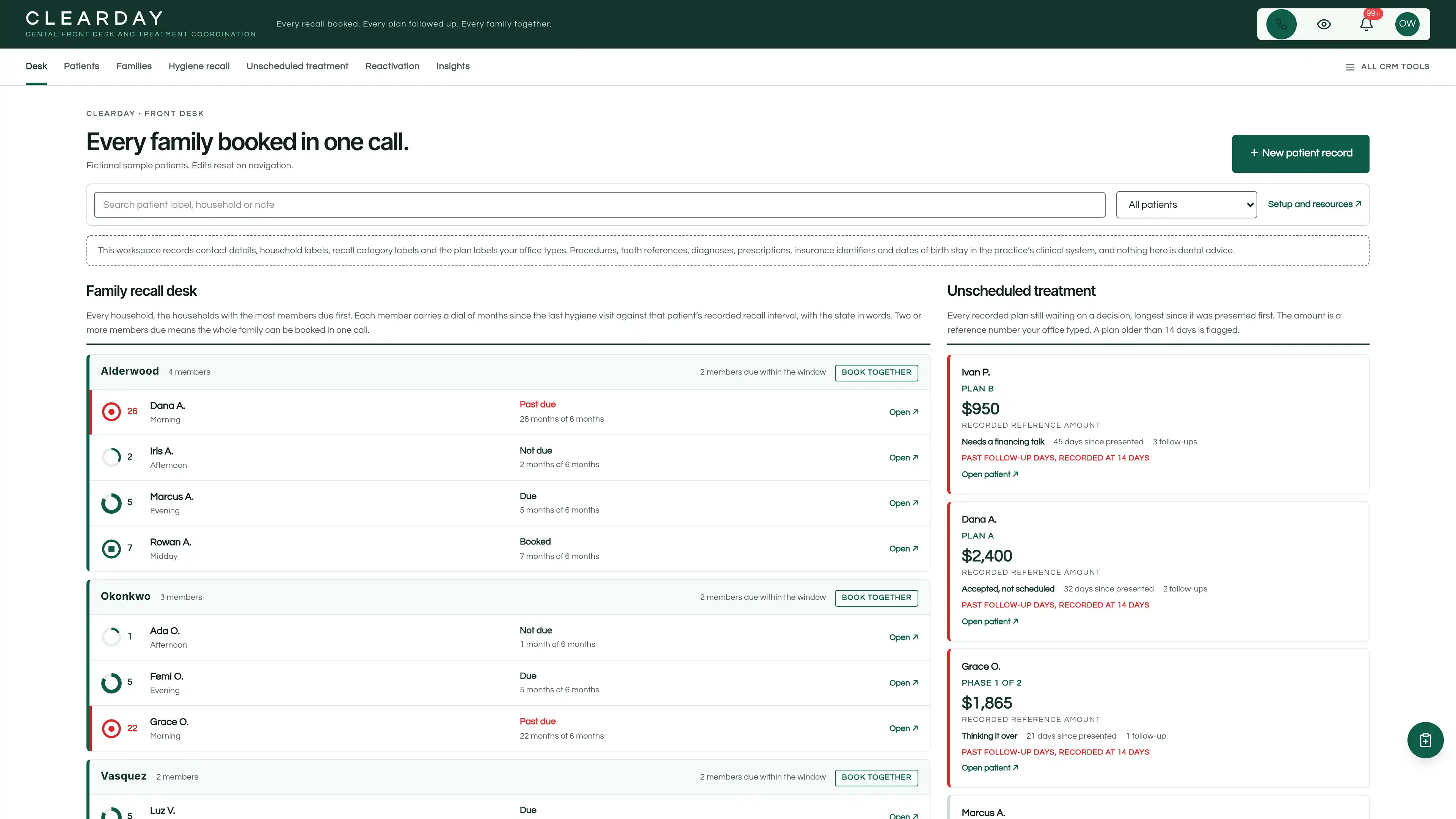The image size is (1456, 819).
Task: Open Rowan A.'s record link
Action: (x=903, y=549)
